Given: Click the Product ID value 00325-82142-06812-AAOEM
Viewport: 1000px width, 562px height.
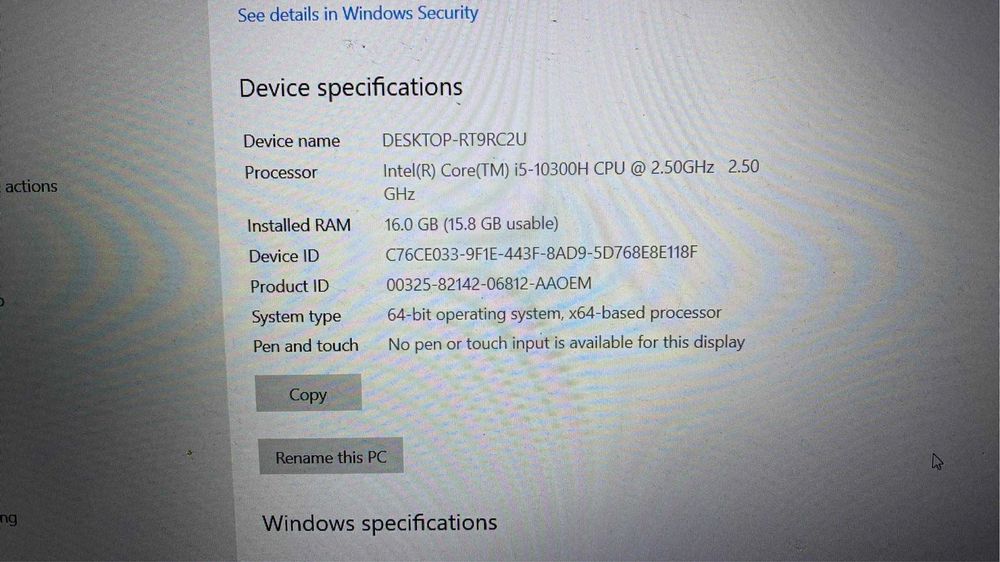Looking at the screenshot, I should (489, 284).
